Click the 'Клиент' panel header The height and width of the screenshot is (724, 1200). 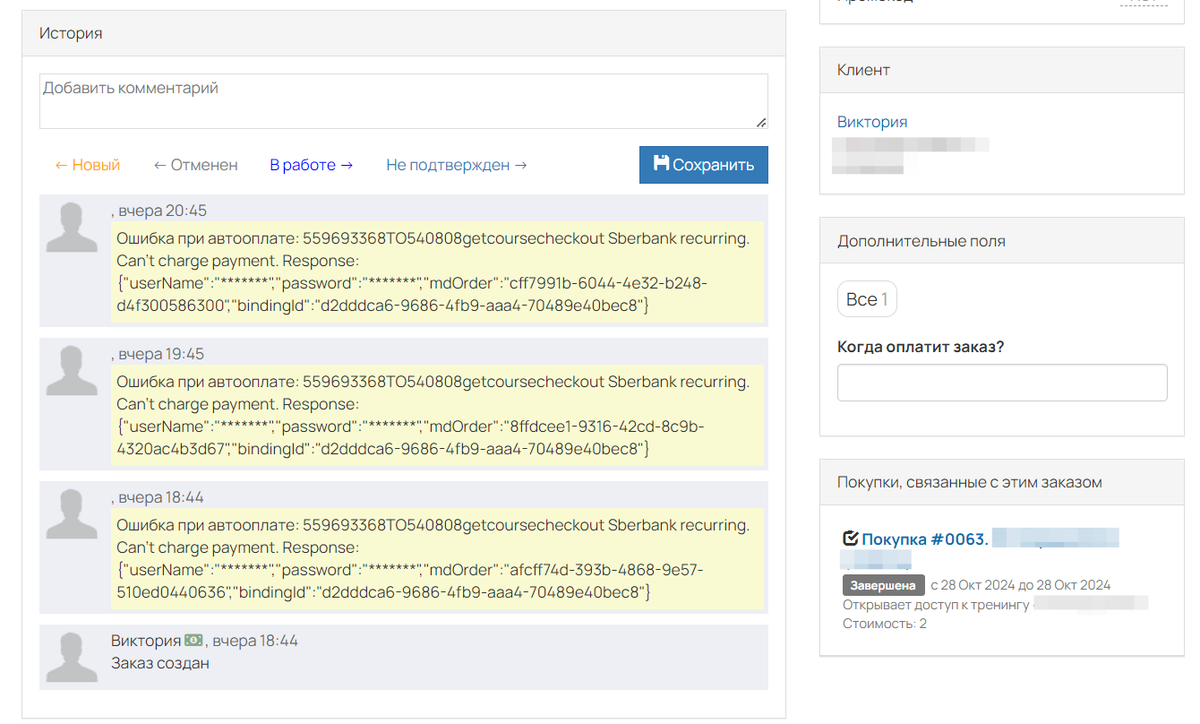[1001, 70]
